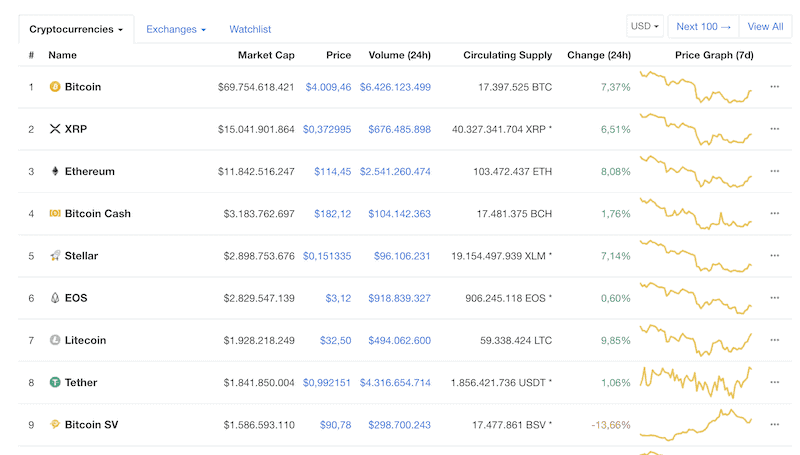800x455 pixels.
Task: Go to the Next 100 page
Action: (x=703, y=27)
